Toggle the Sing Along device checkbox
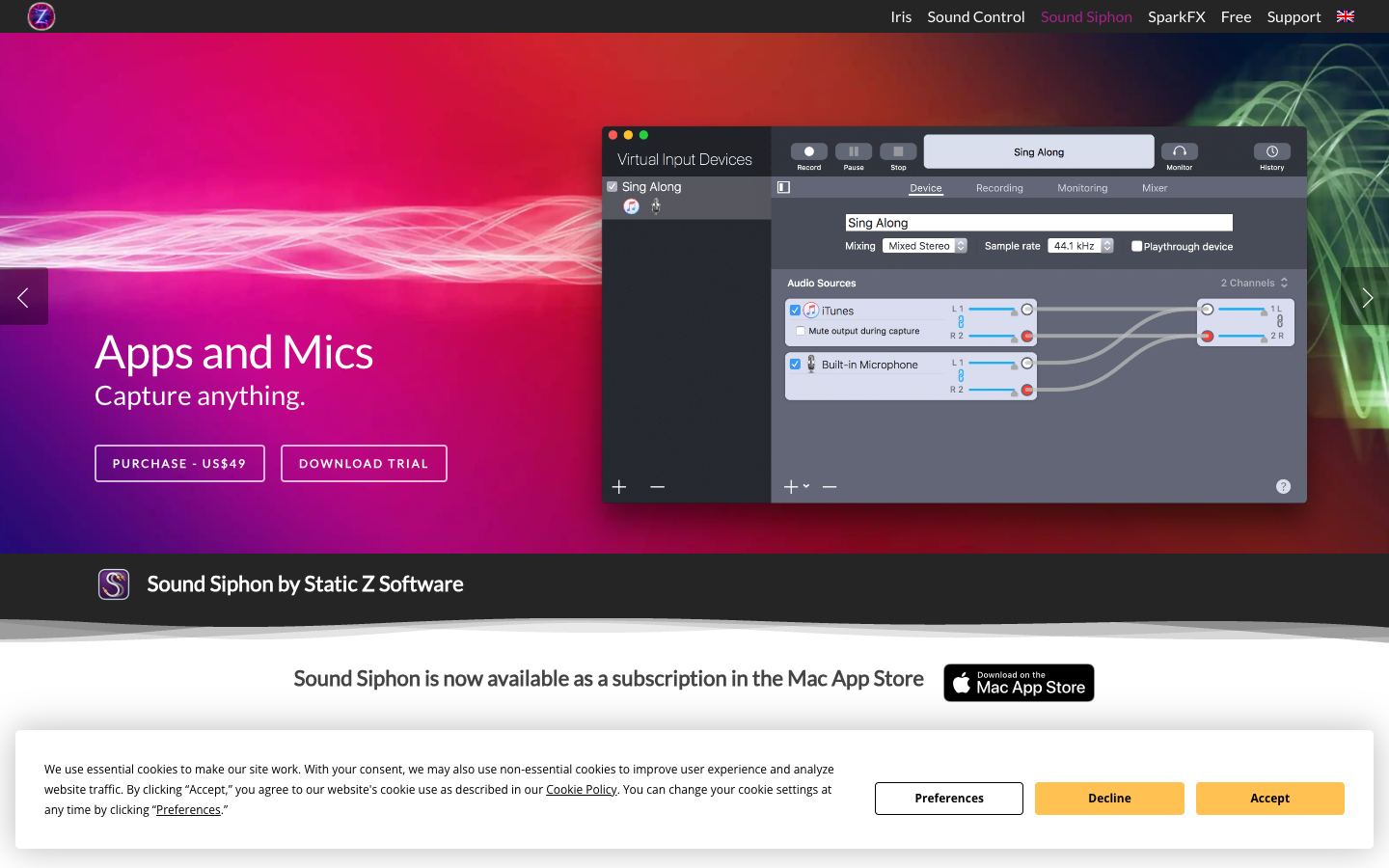 pos(612,186)
